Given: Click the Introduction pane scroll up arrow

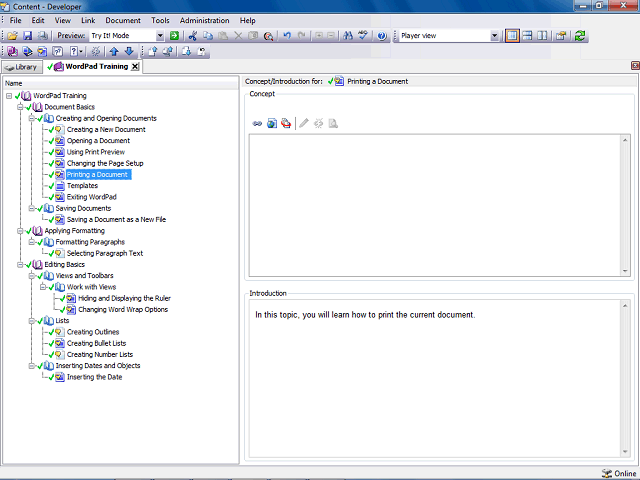Looking at the screenshot, I should pos(625,306).
